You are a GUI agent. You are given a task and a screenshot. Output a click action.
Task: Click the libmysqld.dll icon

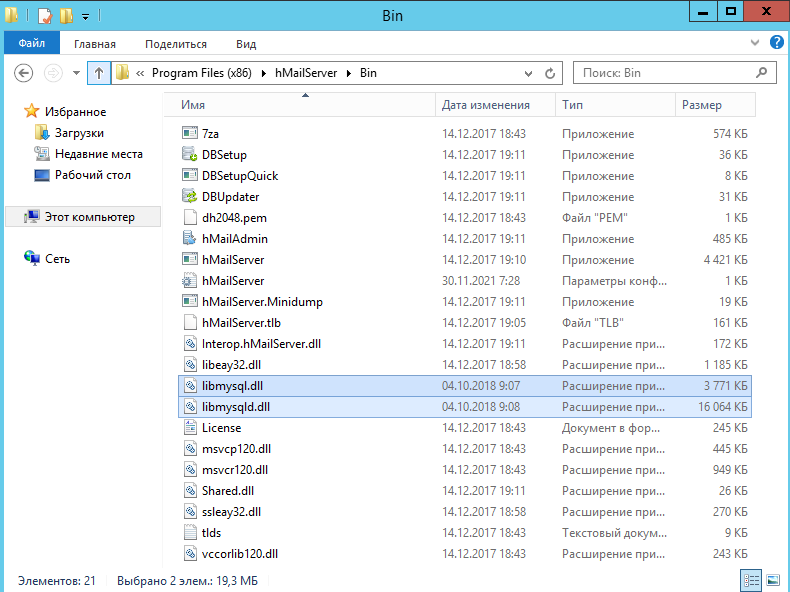pos(189,407)
